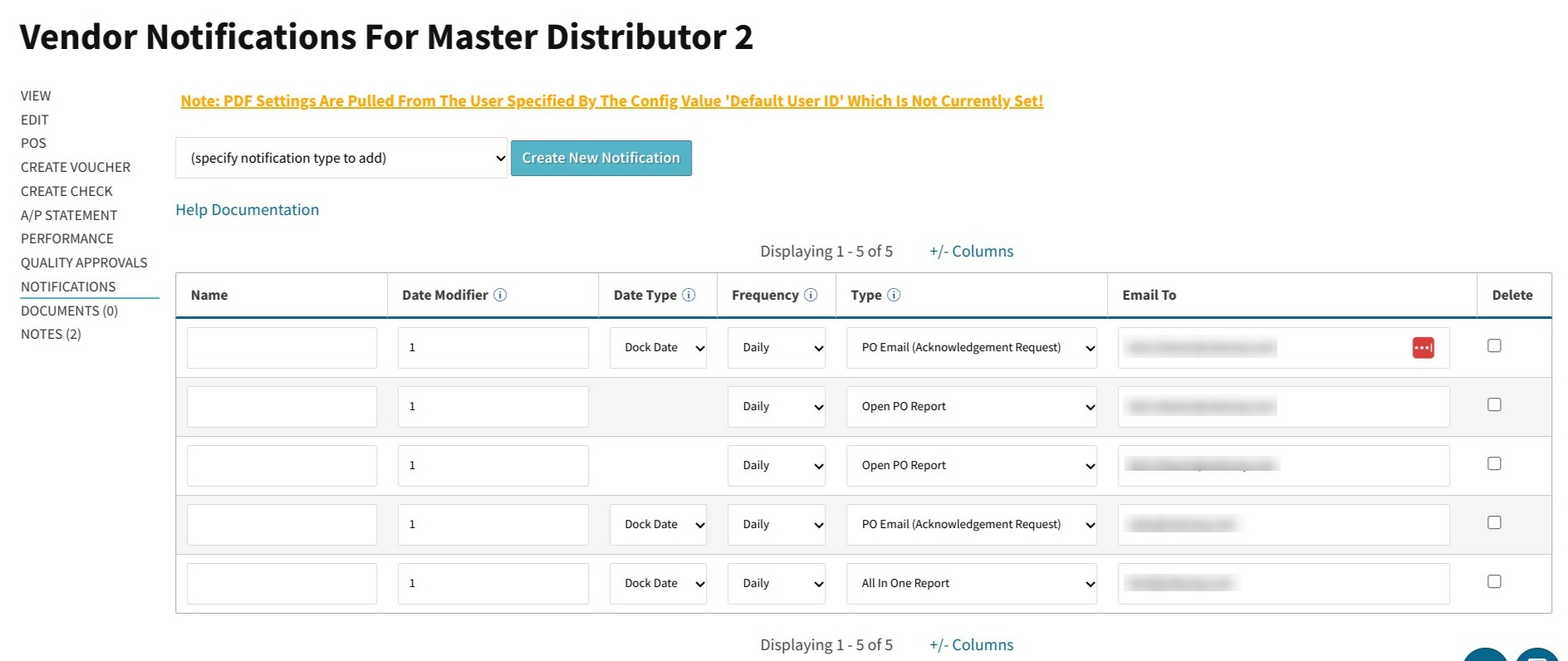
Task: Click the Email To column header
Action: point(1149,295)
